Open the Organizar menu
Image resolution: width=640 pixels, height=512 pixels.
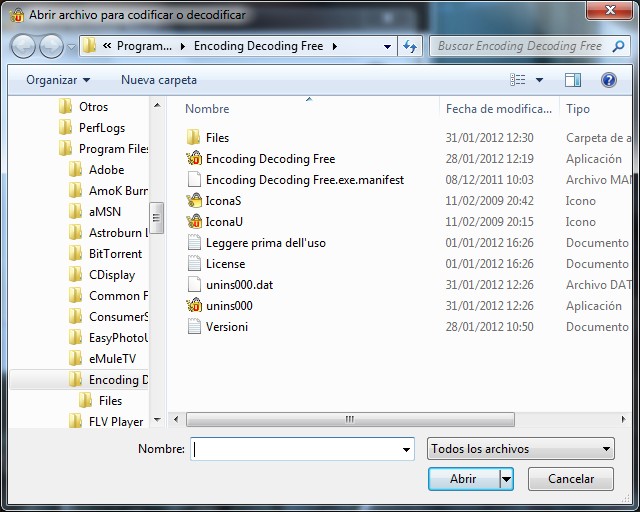58,80
